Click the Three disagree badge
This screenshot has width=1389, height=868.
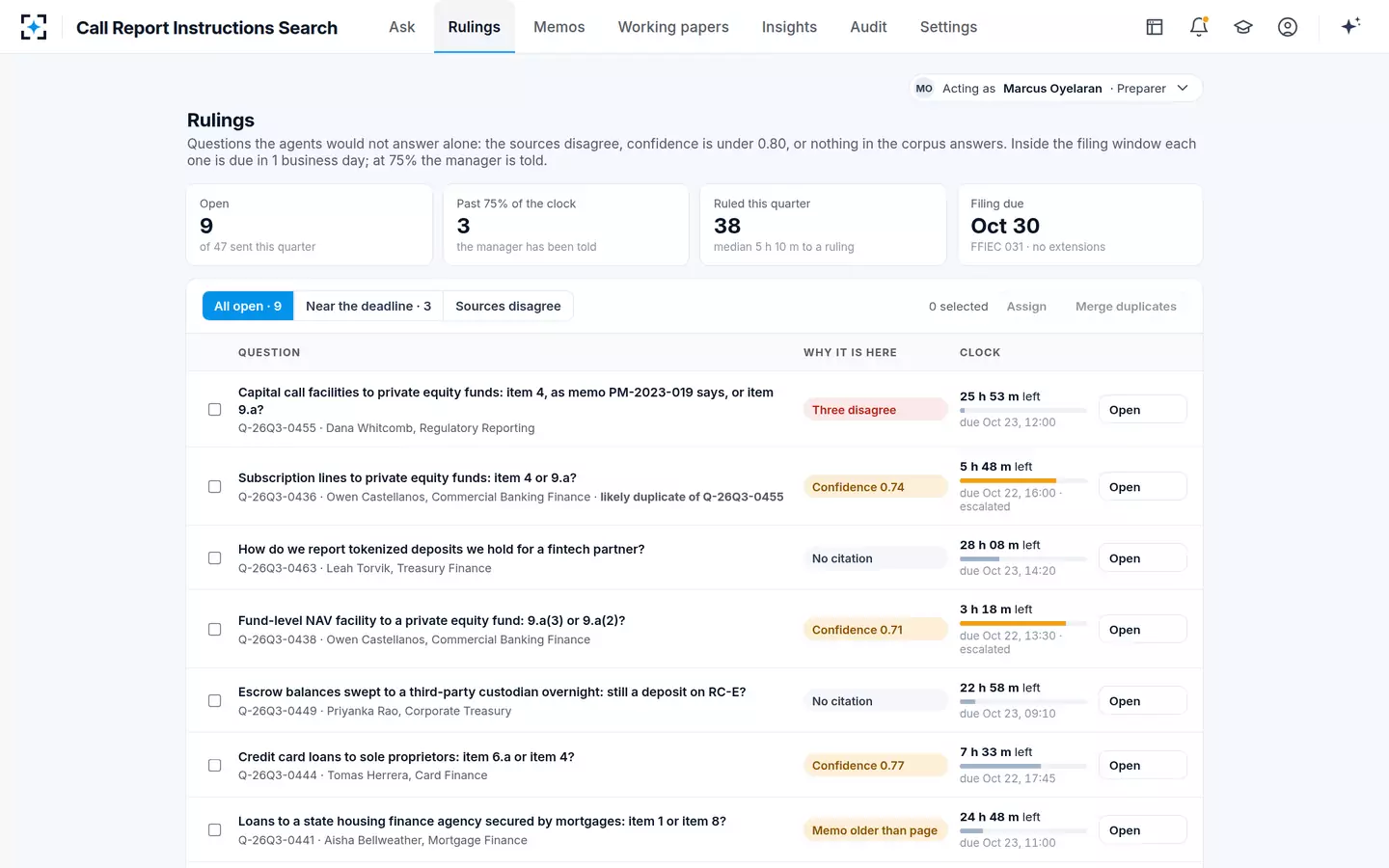click(x=875, y=410)
